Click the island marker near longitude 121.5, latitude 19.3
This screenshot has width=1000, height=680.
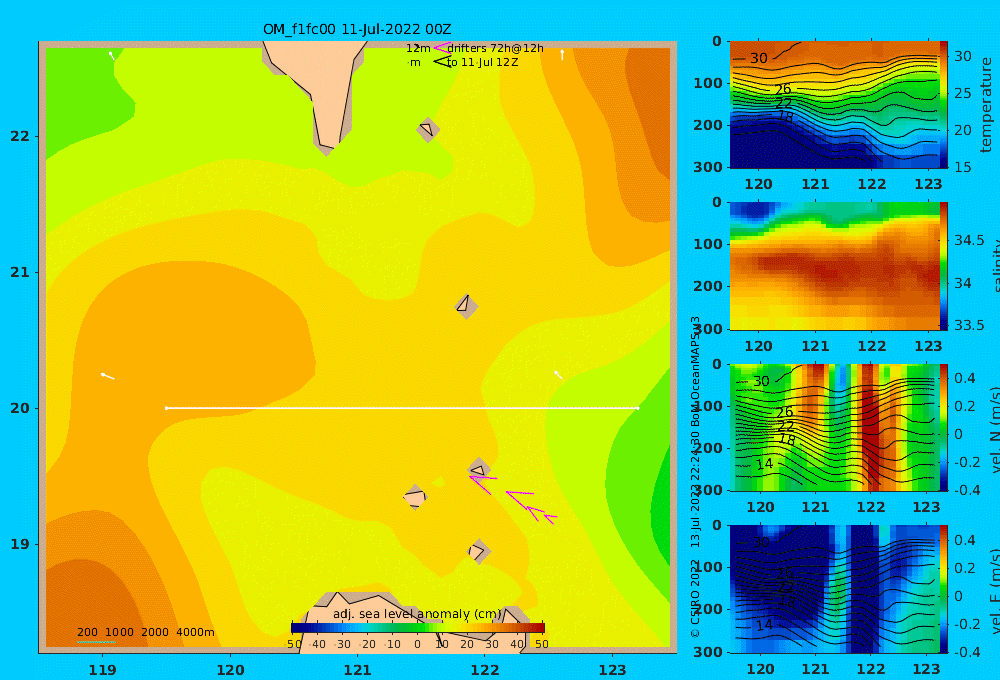tap(415, 497)
